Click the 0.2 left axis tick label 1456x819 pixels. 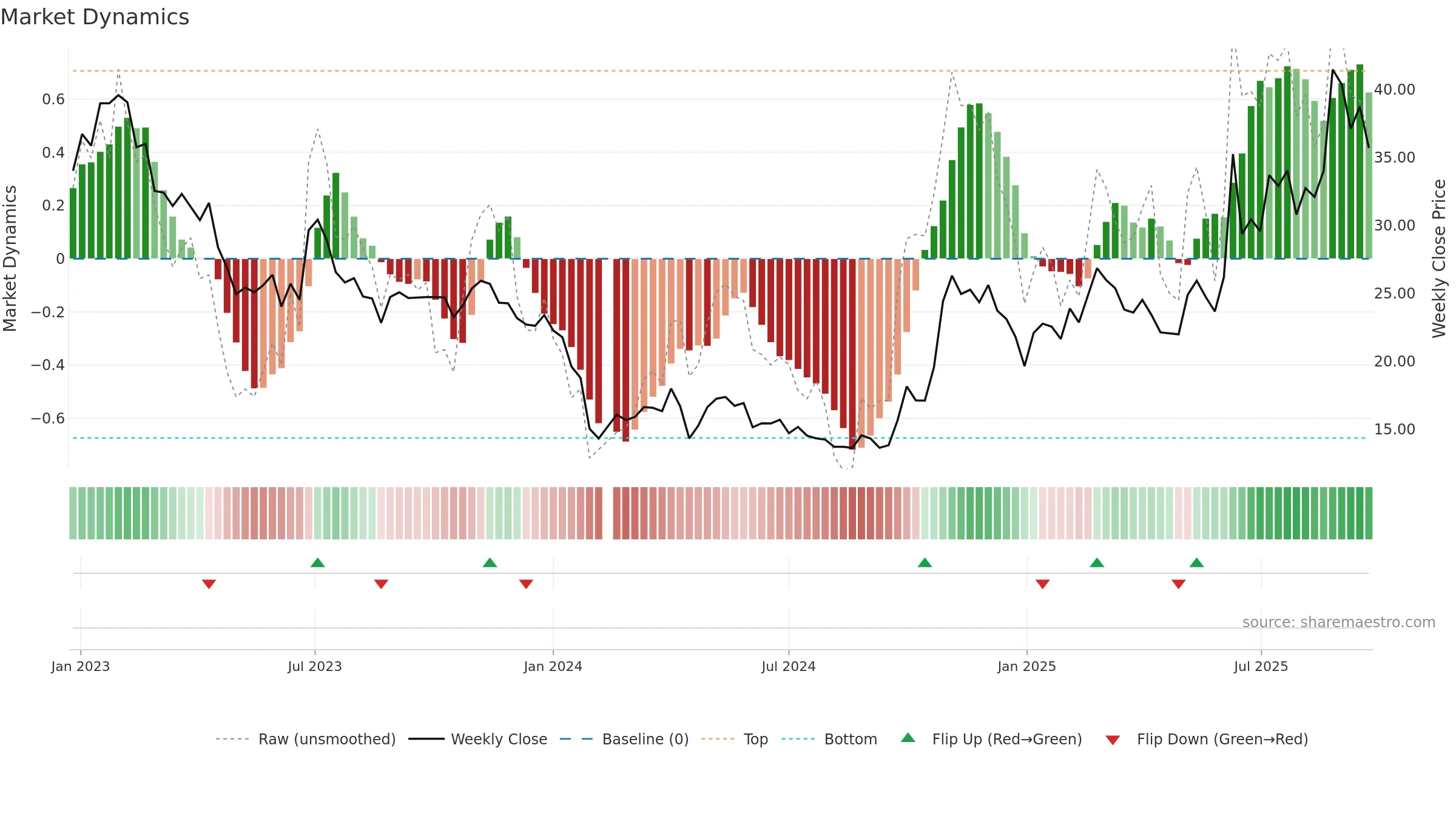[x=53, y=205]
